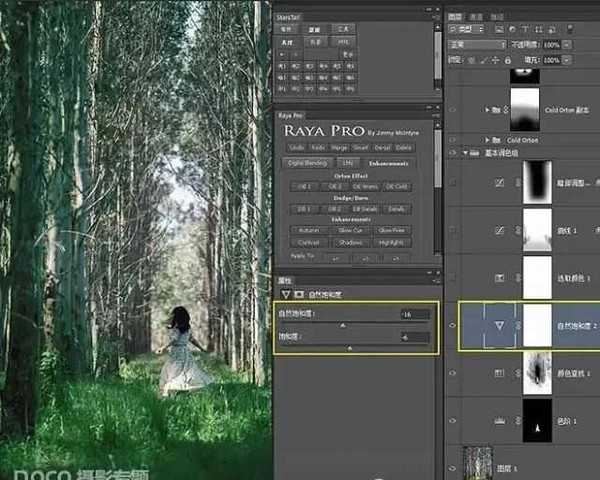Click the saturation value input field
Viewport: 600px width, 480px height.
[x=414, y=337]
